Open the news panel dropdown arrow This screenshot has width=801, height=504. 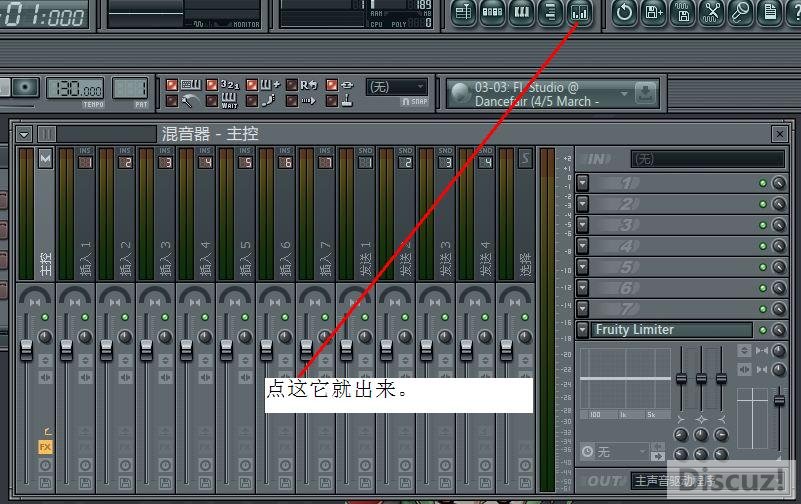[624, 94]
